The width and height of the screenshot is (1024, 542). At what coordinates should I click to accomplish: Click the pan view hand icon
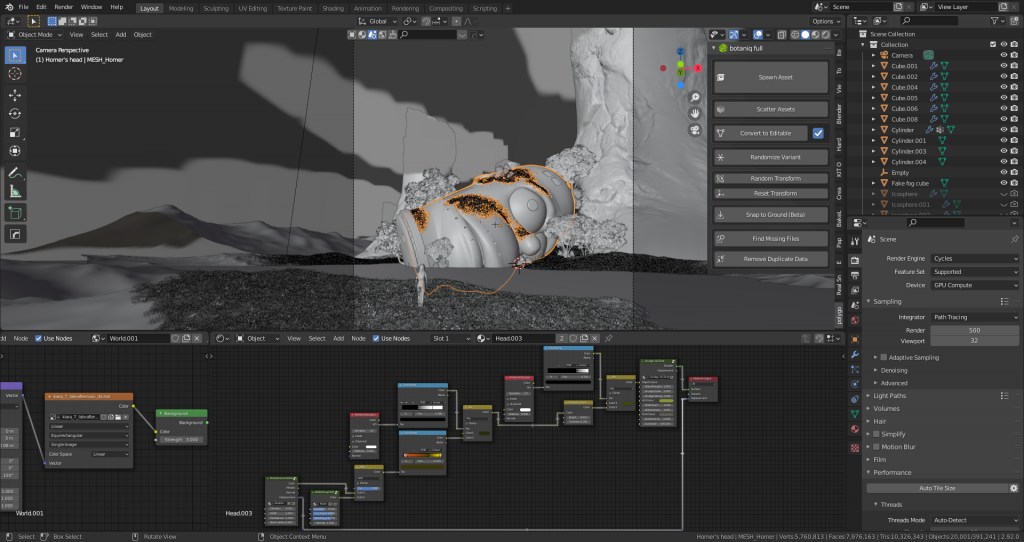[695, 114]
